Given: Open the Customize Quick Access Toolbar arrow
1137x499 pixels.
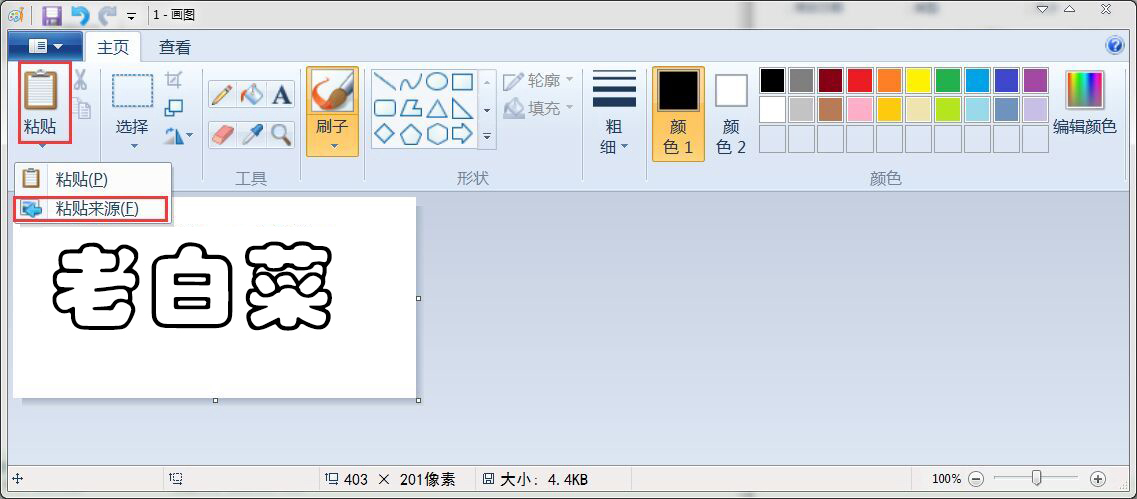Looking at the screenshot, I should (x=131, y=15).
